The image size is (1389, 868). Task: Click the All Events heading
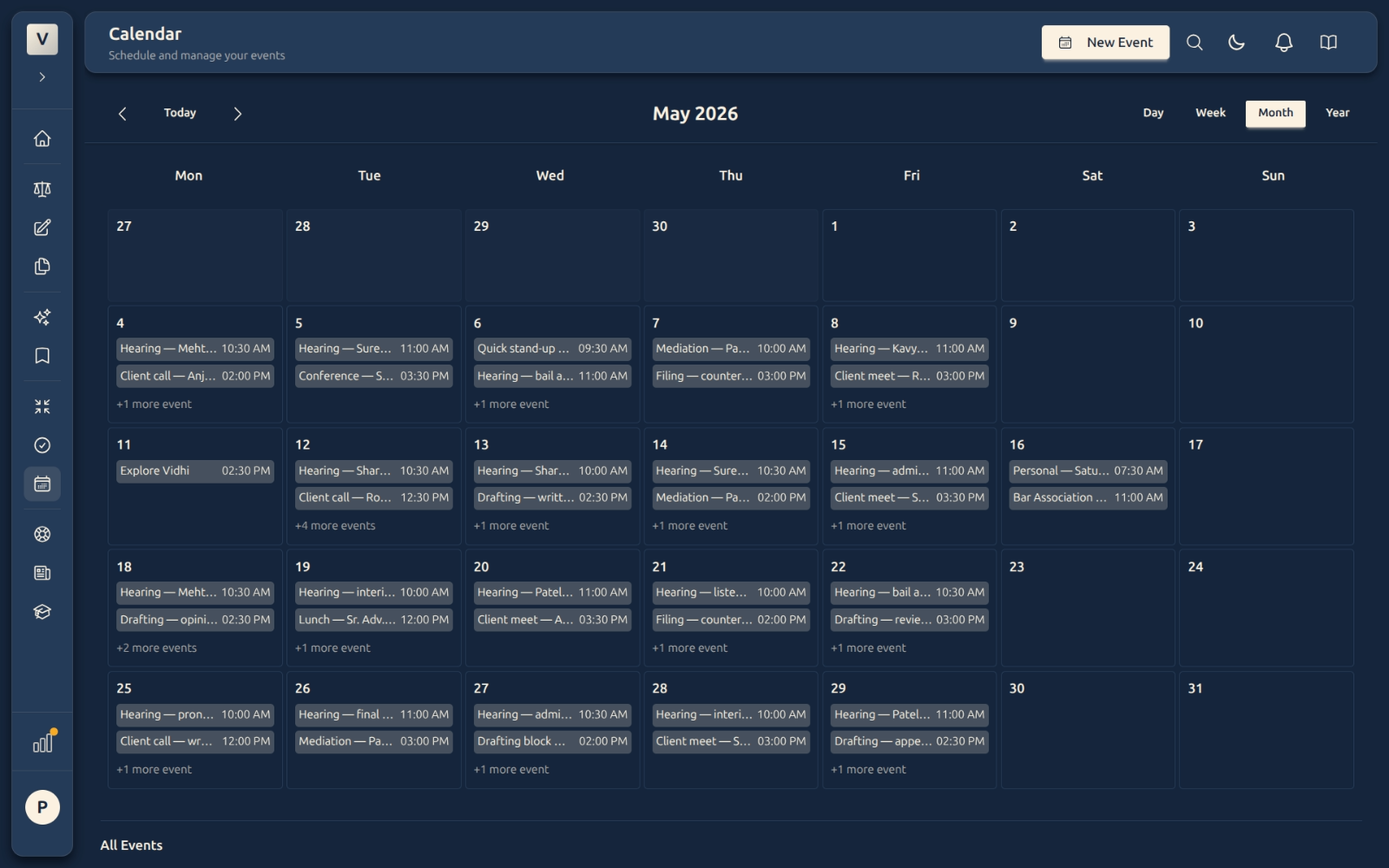coord(131,845)
